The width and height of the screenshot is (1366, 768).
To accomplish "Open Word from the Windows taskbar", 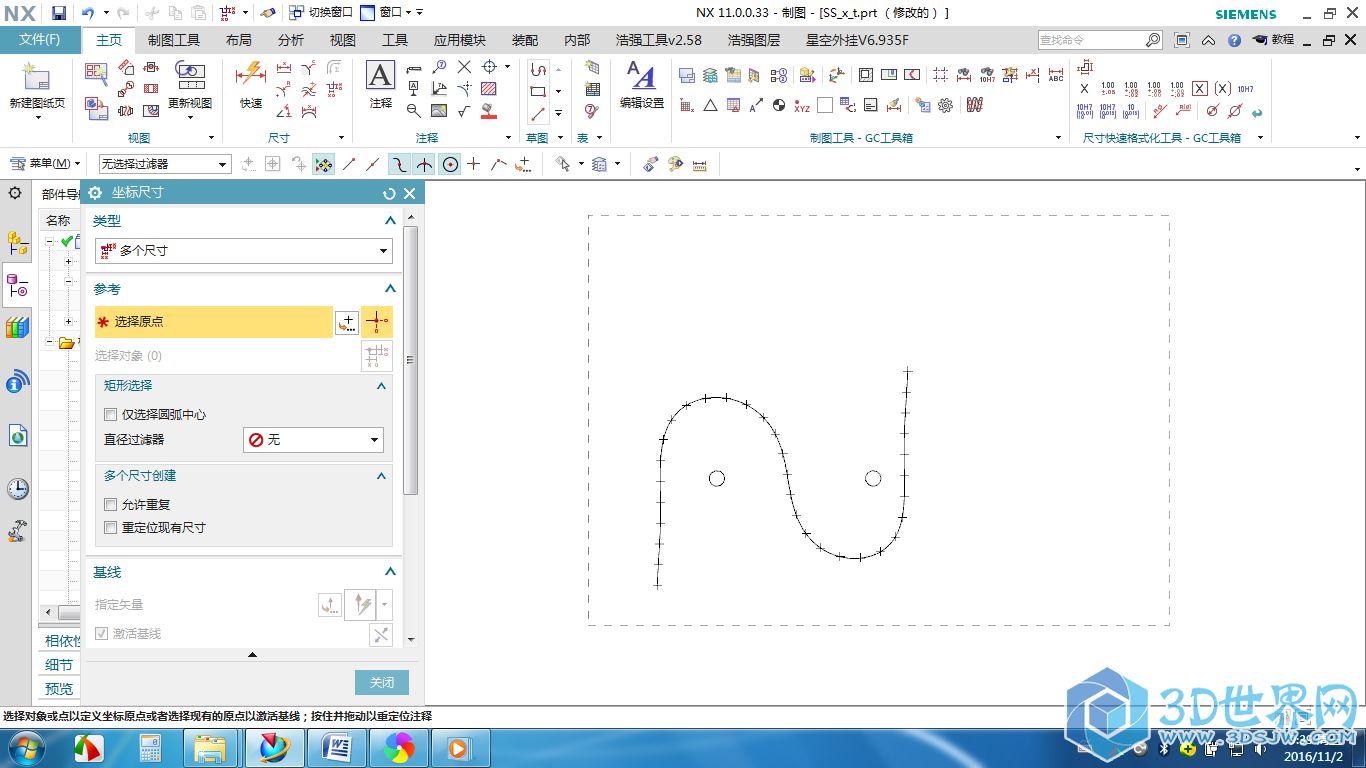I will [x=337, y=748].
